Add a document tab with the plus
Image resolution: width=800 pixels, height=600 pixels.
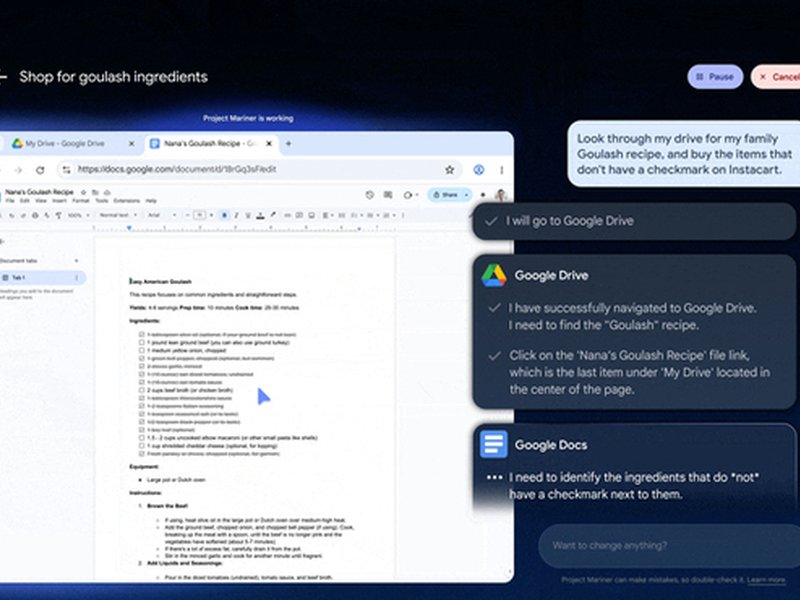[x=77, y=261]
